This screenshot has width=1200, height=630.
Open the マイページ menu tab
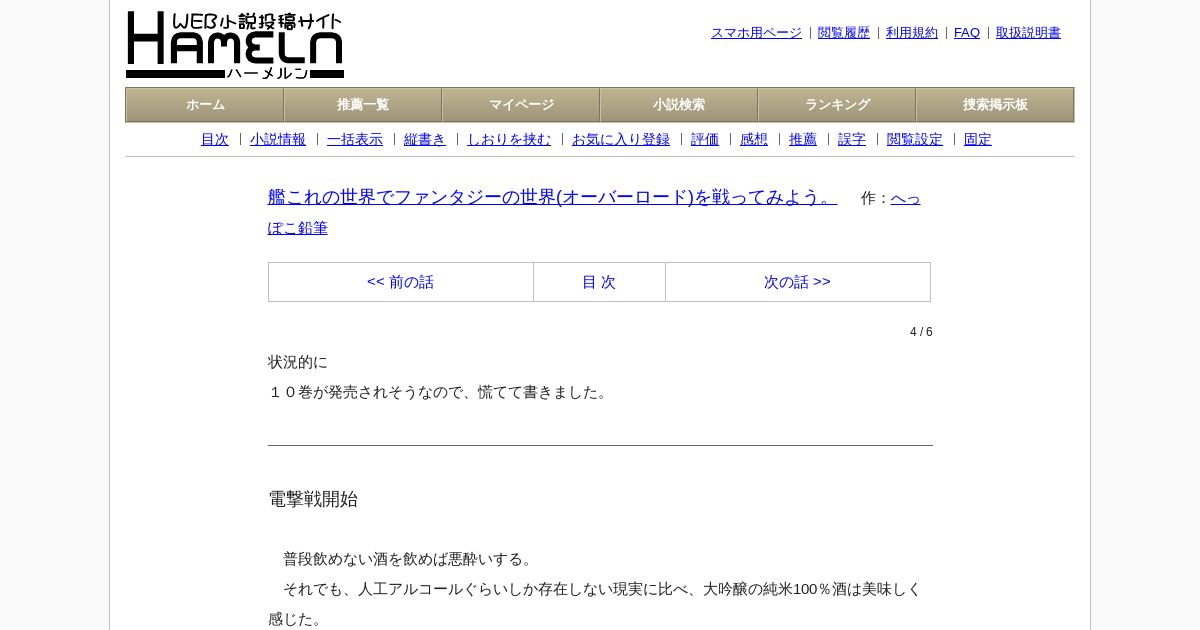point(521,105)
